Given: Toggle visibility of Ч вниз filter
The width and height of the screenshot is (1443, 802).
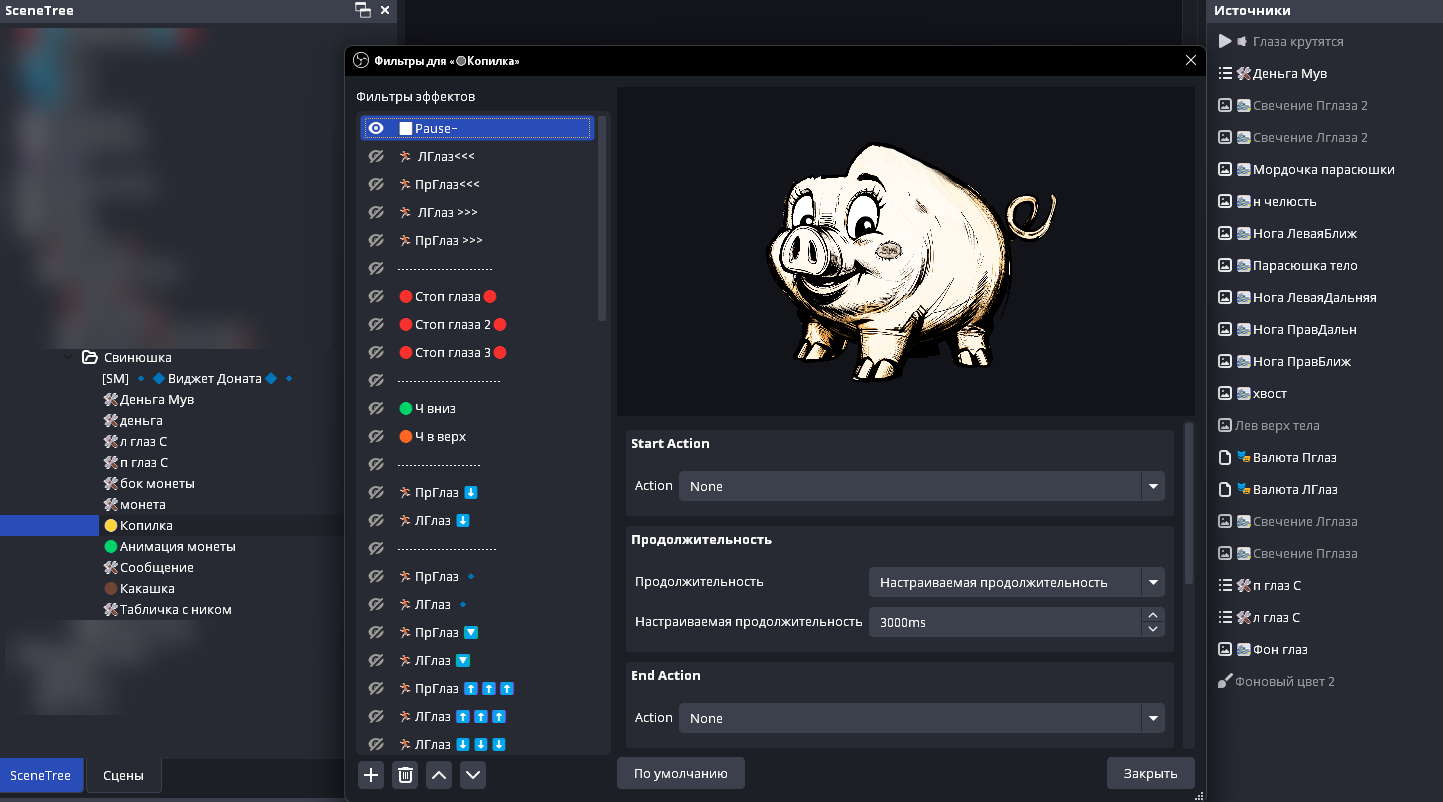Looking at the screenshot, I should coord(376,408).
